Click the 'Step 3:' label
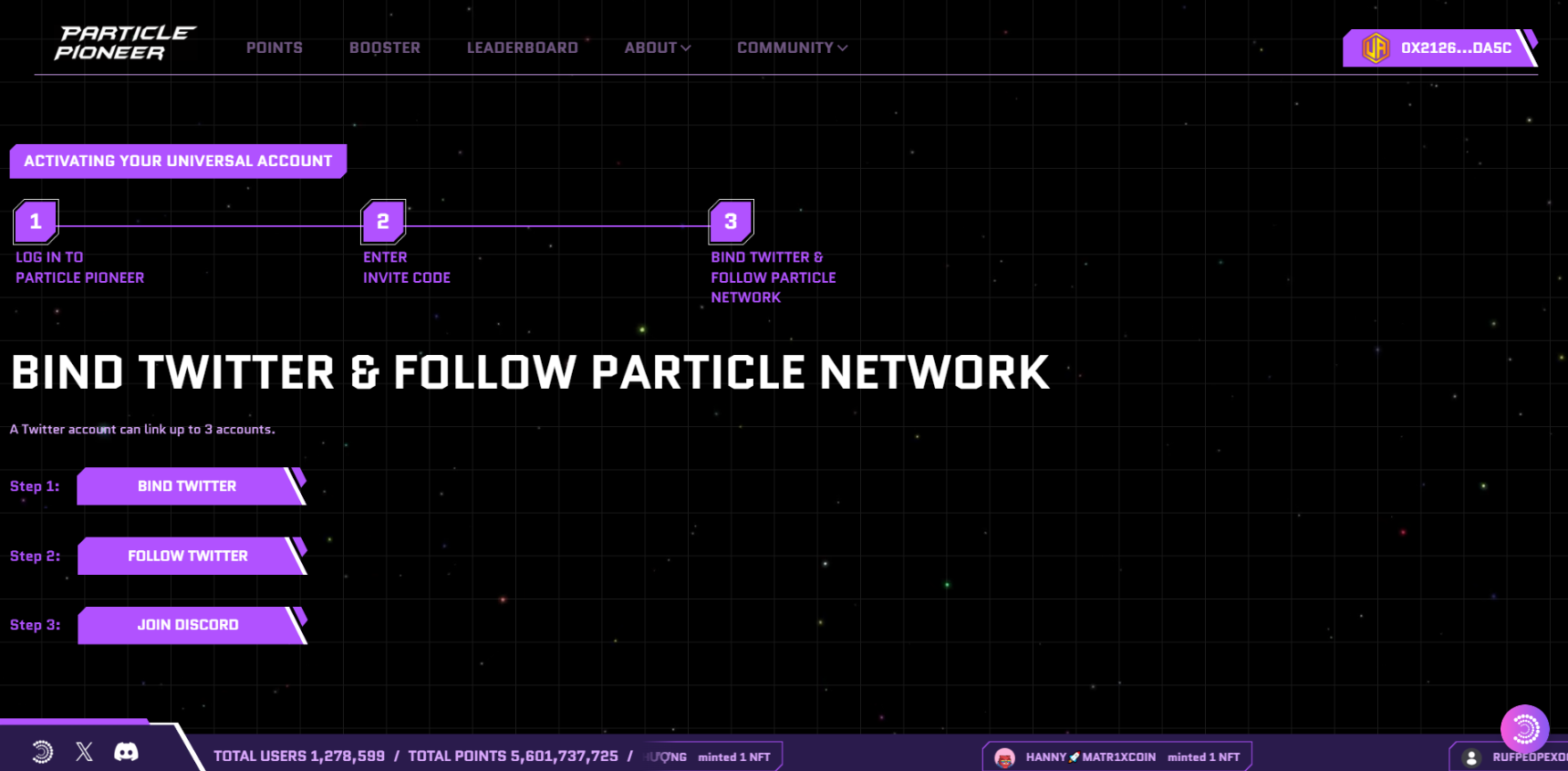Image resolution: width=1568 pixels, height=771 pixels. [x=35, y=625]
